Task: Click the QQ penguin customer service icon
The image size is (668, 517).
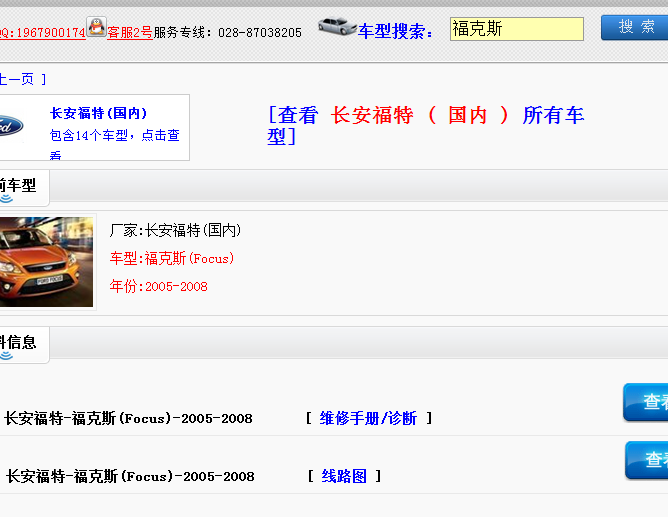Action: tap(96, 27)
